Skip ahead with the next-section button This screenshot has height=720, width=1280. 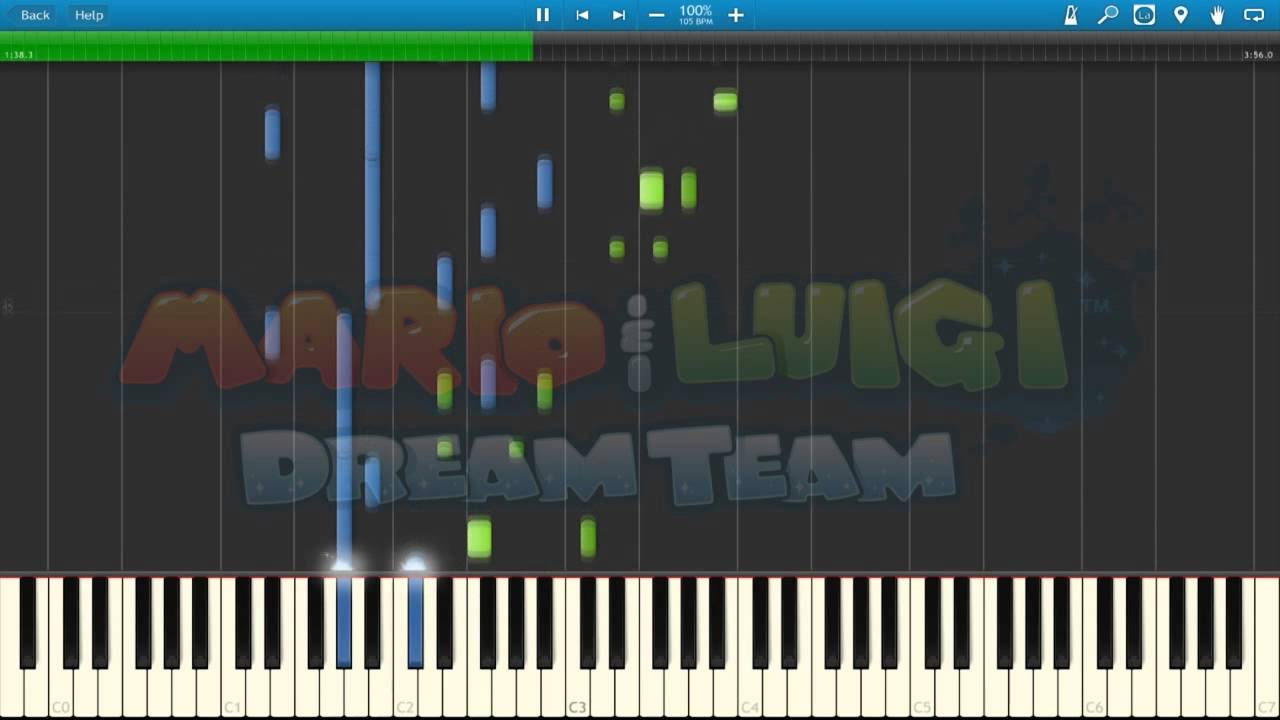[619, 15]
